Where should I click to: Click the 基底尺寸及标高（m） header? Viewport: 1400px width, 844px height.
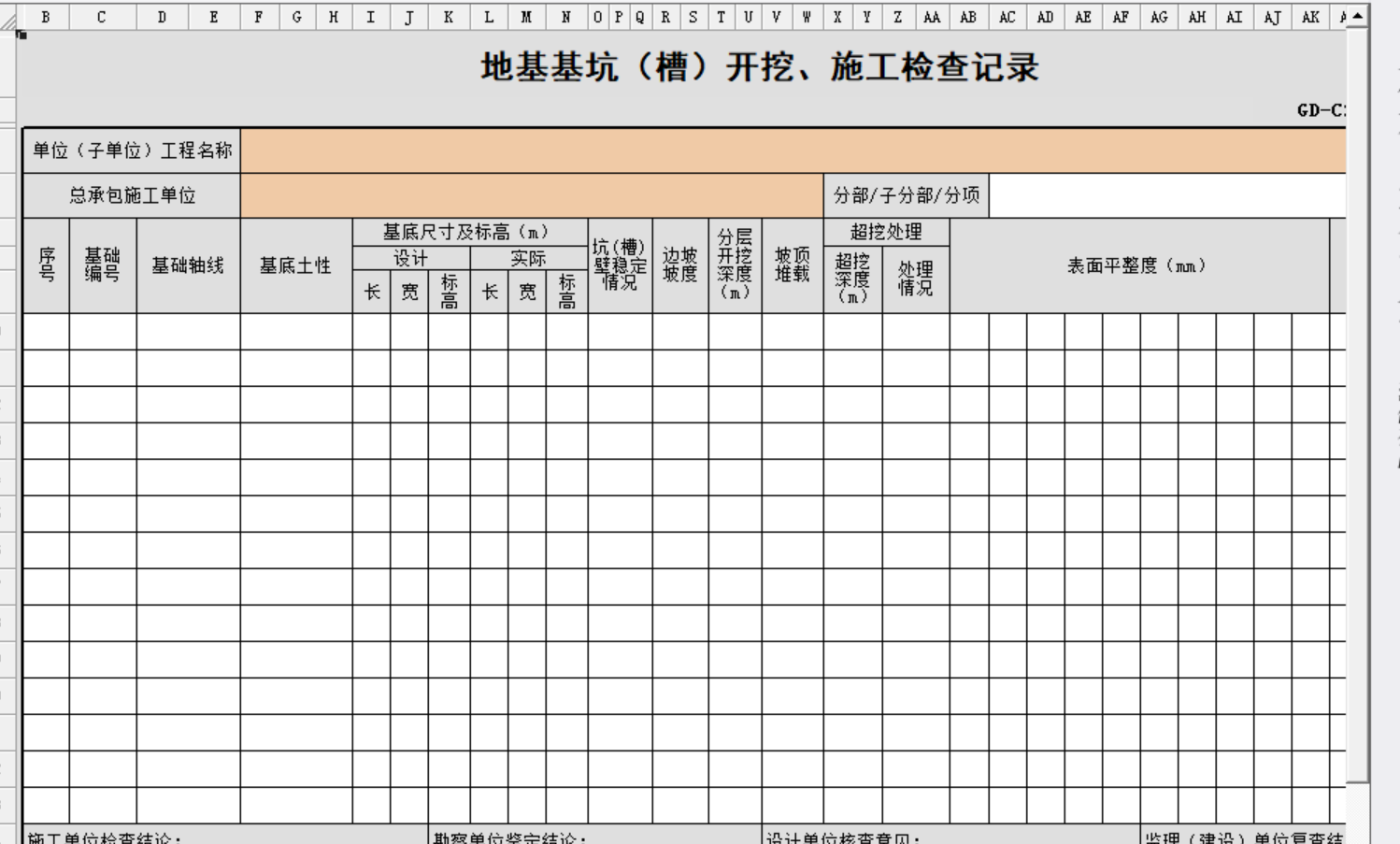point(470,232)
